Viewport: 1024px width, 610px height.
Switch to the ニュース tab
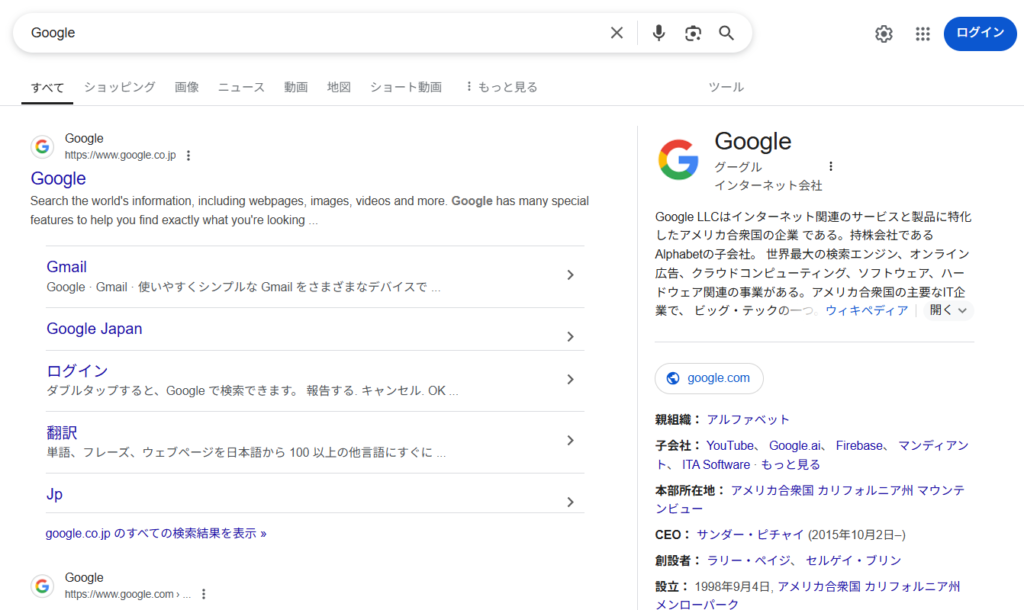(241, 87)
